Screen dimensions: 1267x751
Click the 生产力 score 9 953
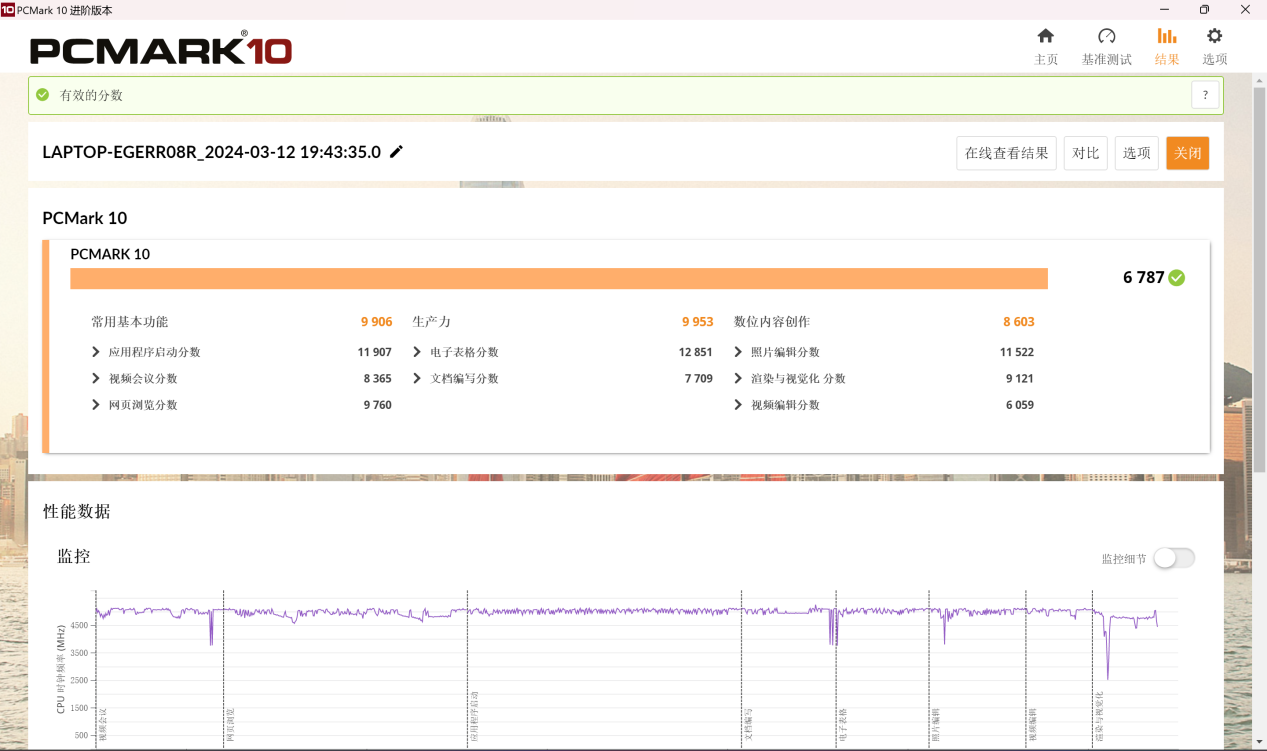[x=698, y=322]
